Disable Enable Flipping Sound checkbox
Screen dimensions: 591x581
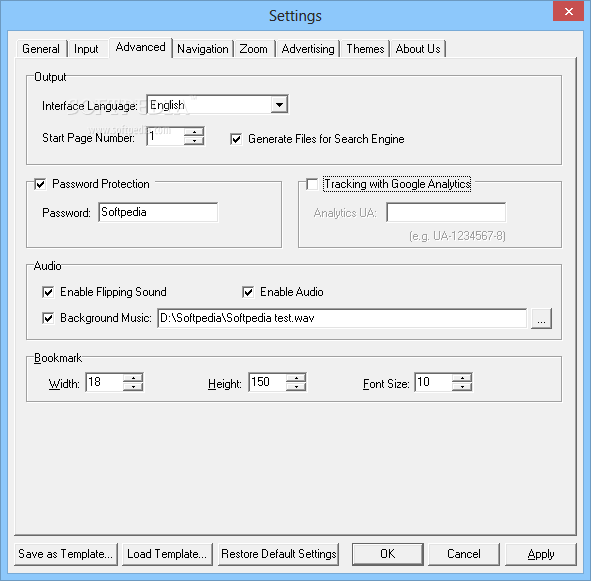[x=48, y=292]
